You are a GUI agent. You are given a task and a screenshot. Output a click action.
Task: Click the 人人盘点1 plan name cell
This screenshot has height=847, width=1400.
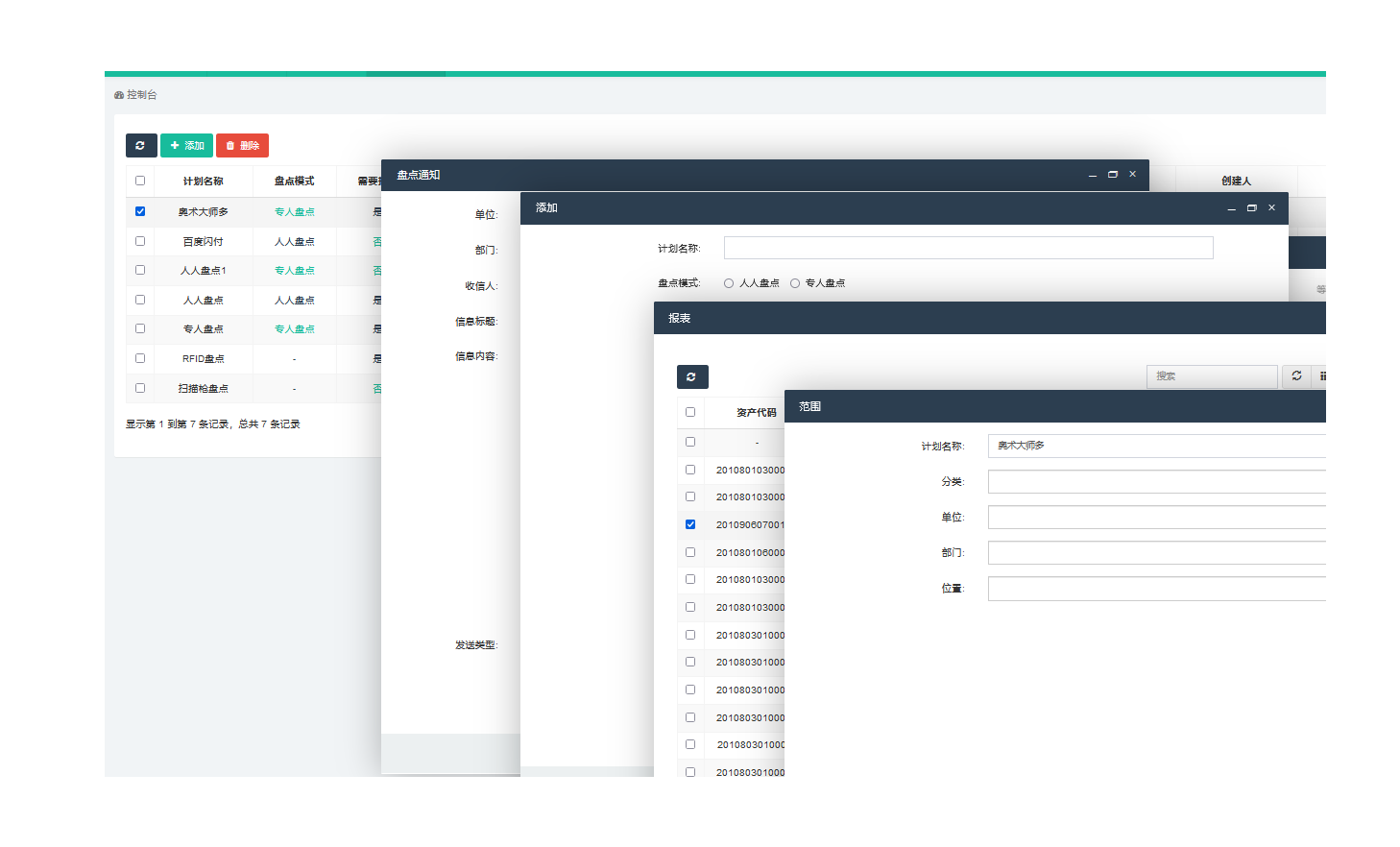click(204, 270)
